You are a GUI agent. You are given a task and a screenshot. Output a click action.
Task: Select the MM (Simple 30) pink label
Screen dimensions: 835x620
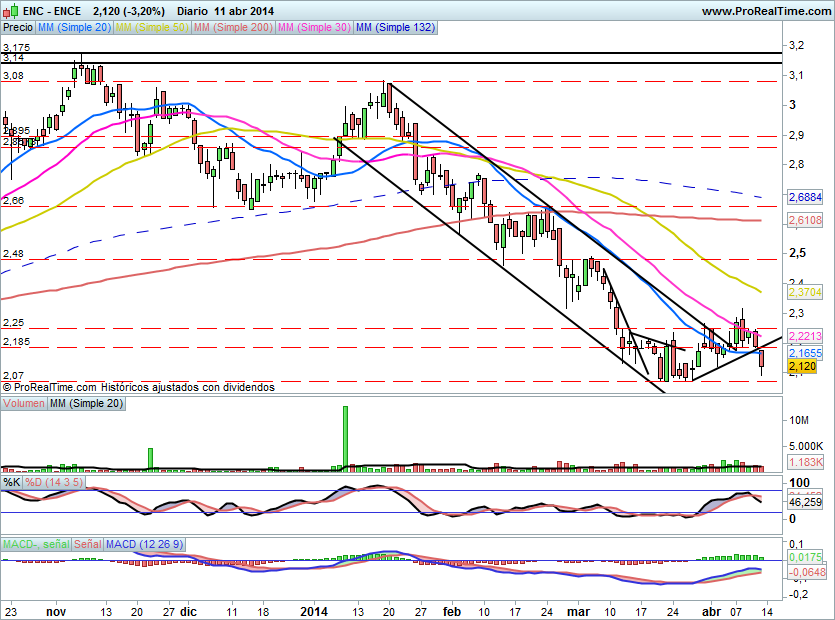tap(314, 28)
